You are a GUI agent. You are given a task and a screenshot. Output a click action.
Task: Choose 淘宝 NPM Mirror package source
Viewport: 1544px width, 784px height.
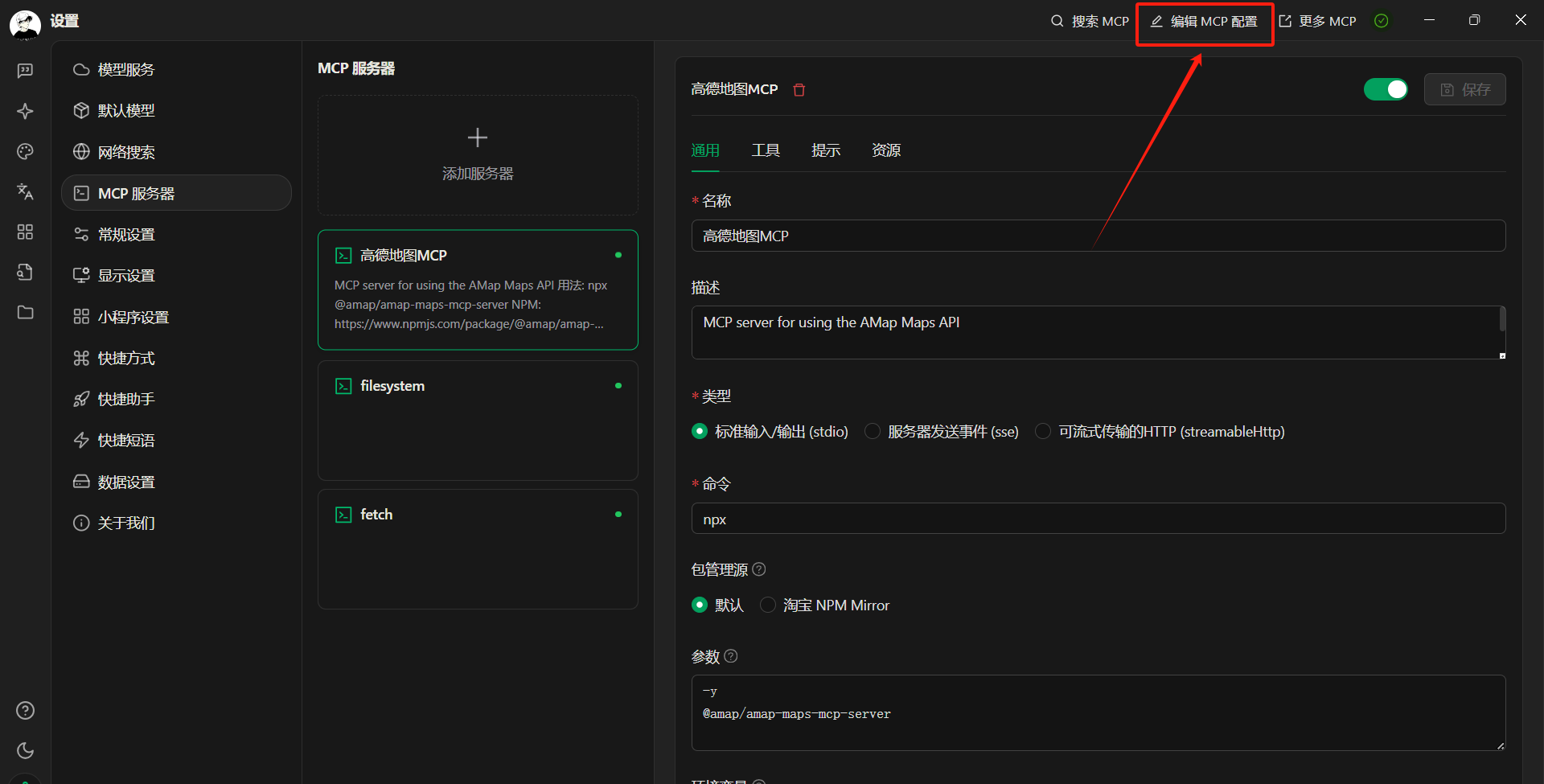[x=768, y=605]
